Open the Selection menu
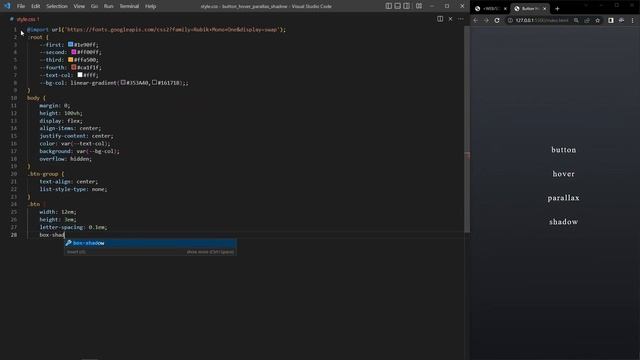The width and height of the screenshot is (640, 360). tap(57, 6)
